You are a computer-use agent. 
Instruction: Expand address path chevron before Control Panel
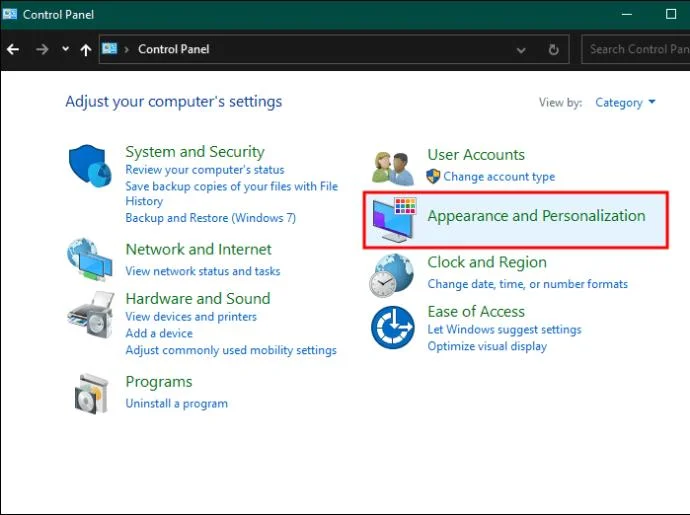[127, 49]
